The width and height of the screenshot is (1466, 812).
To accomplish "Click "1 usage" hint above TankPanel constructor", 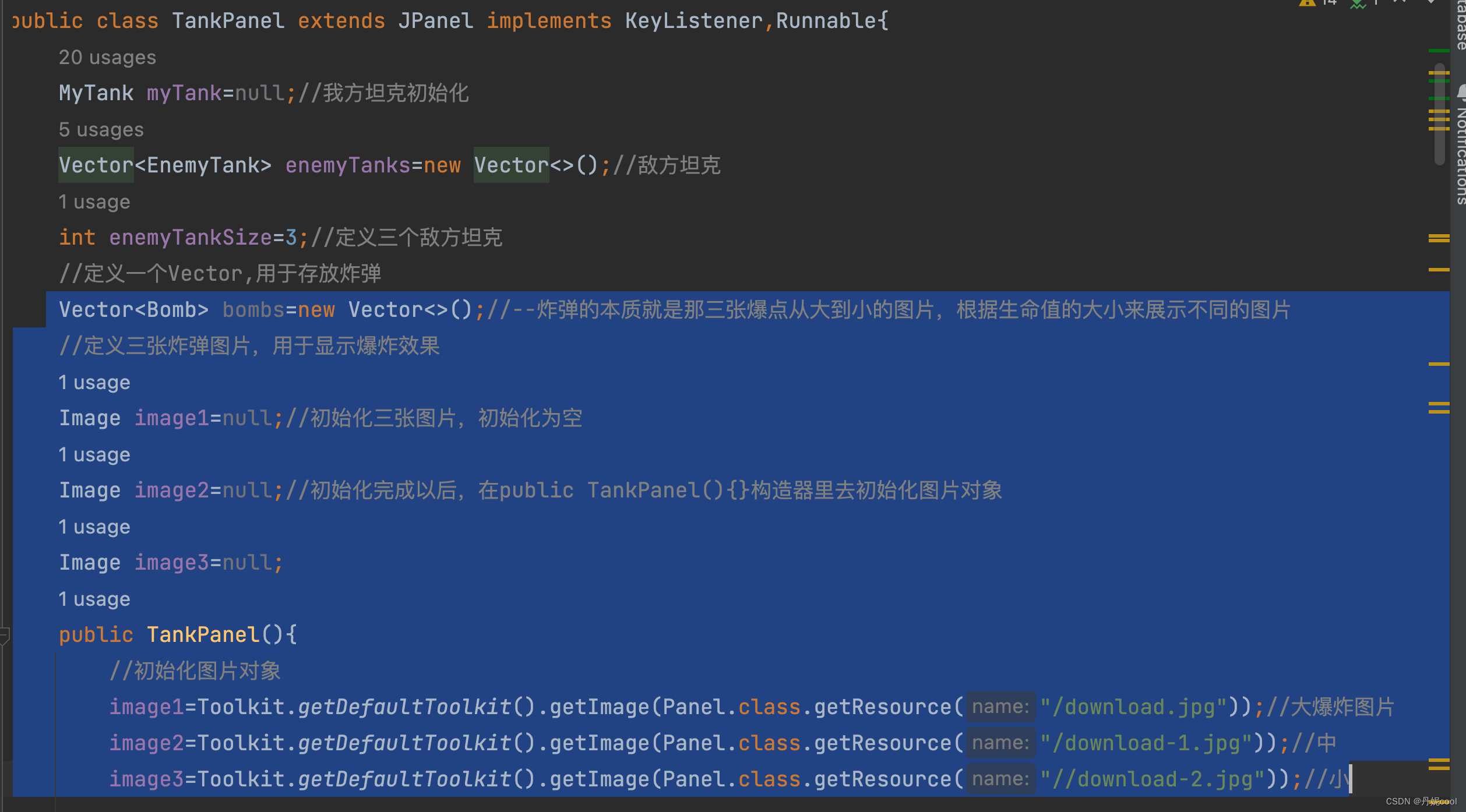I will (94, 599).
